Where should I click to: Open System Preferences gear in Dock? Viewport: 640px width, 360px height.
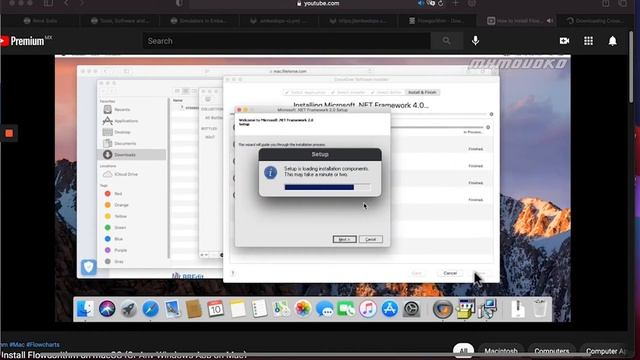coord(411,309)
